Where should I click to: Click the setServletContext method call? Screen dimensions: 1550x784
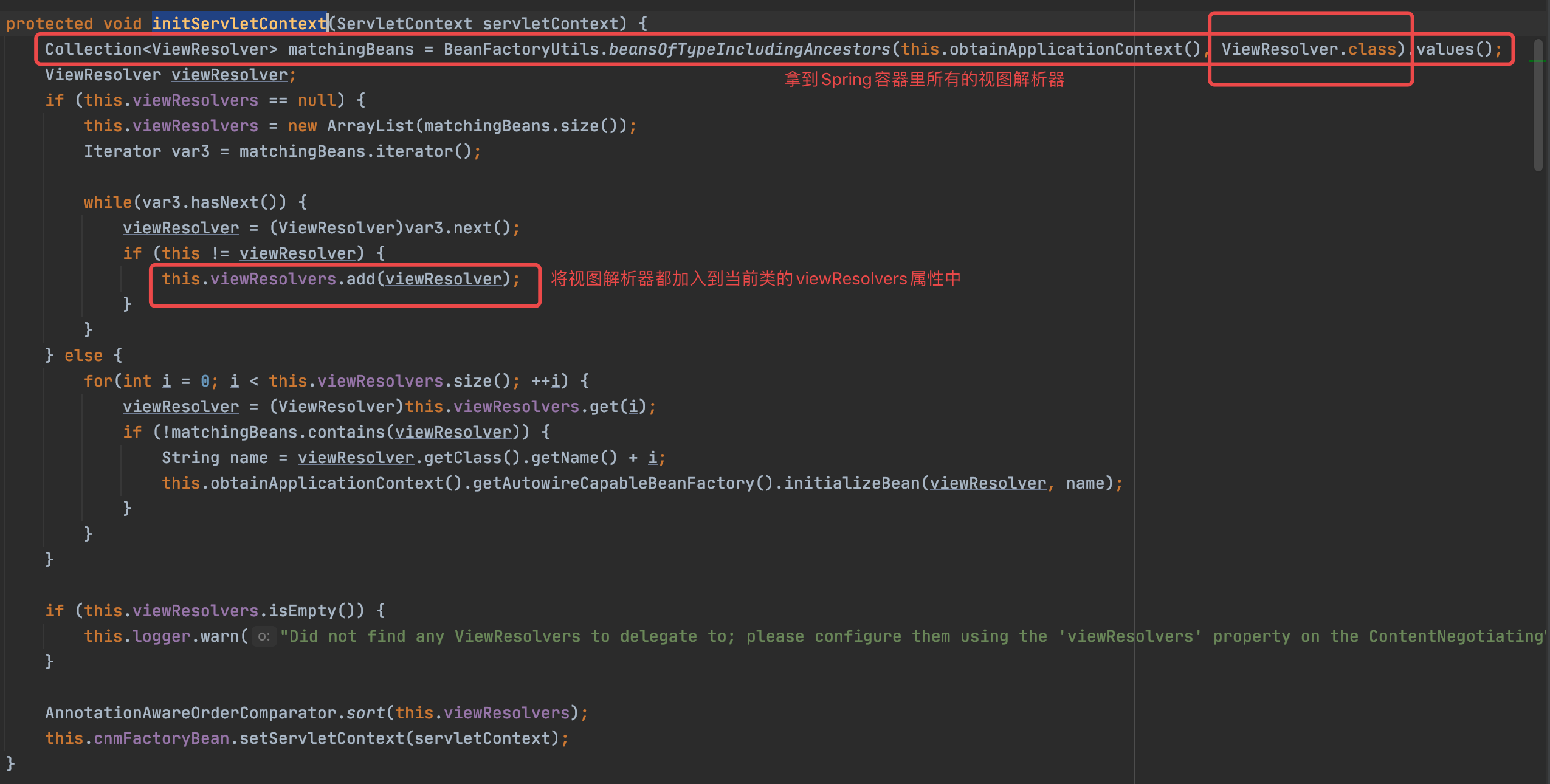[321, 738]
